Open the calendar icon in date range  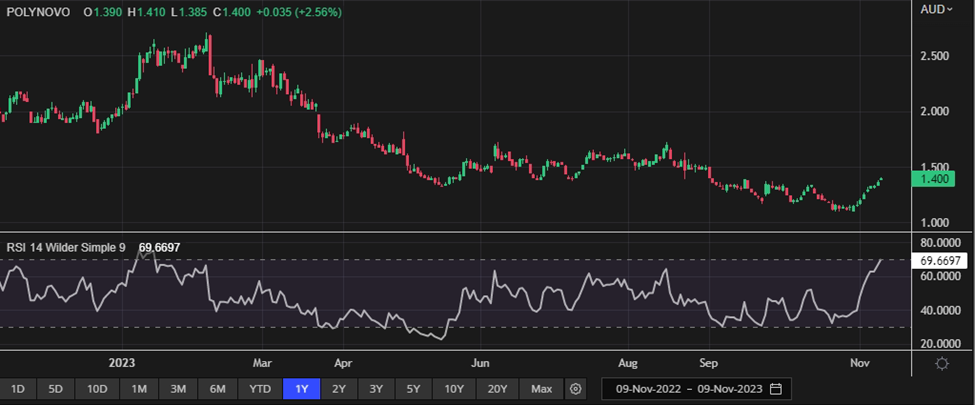tap(775, 389)
